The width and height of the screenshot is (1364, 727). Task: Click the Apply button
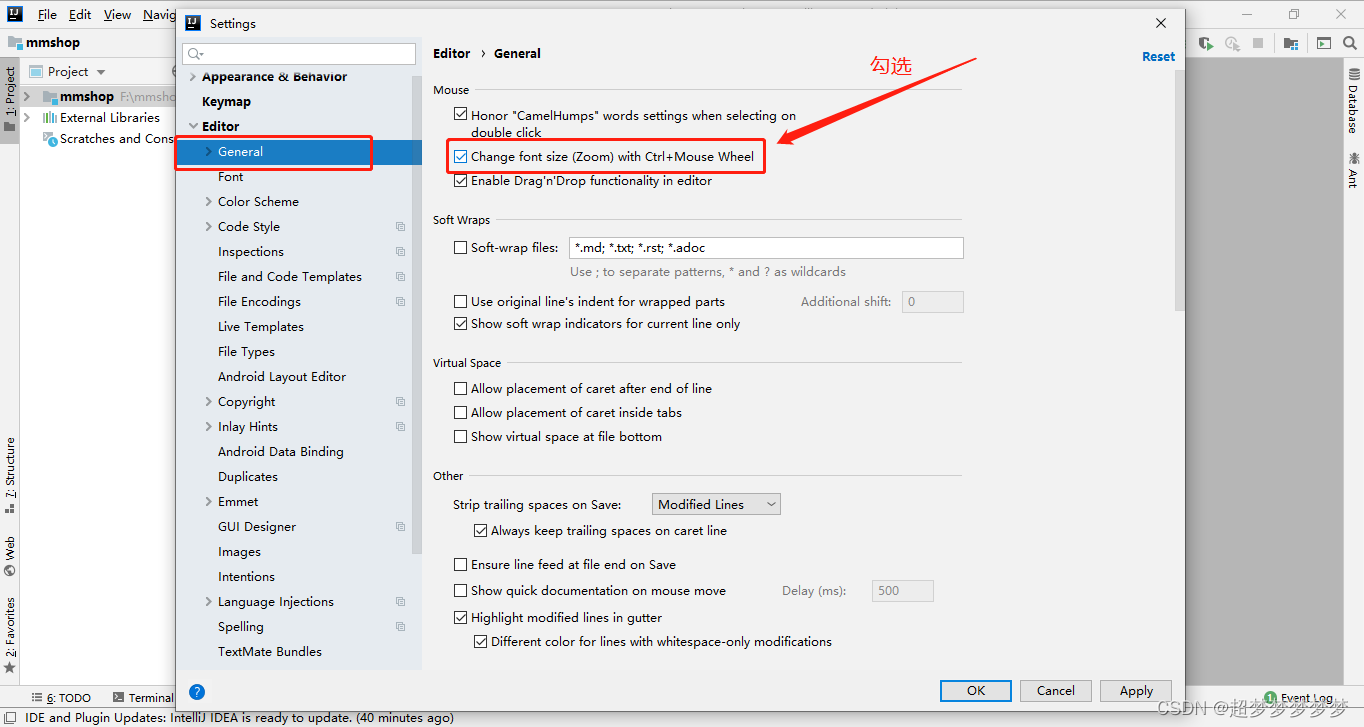coord(1136,690)
